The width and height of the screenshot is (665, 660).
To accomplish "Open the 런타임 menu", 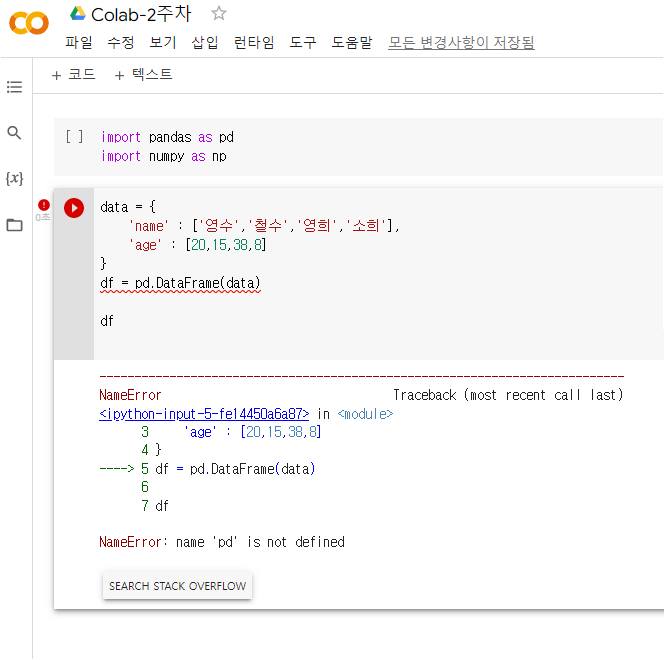I will (254, 42).
